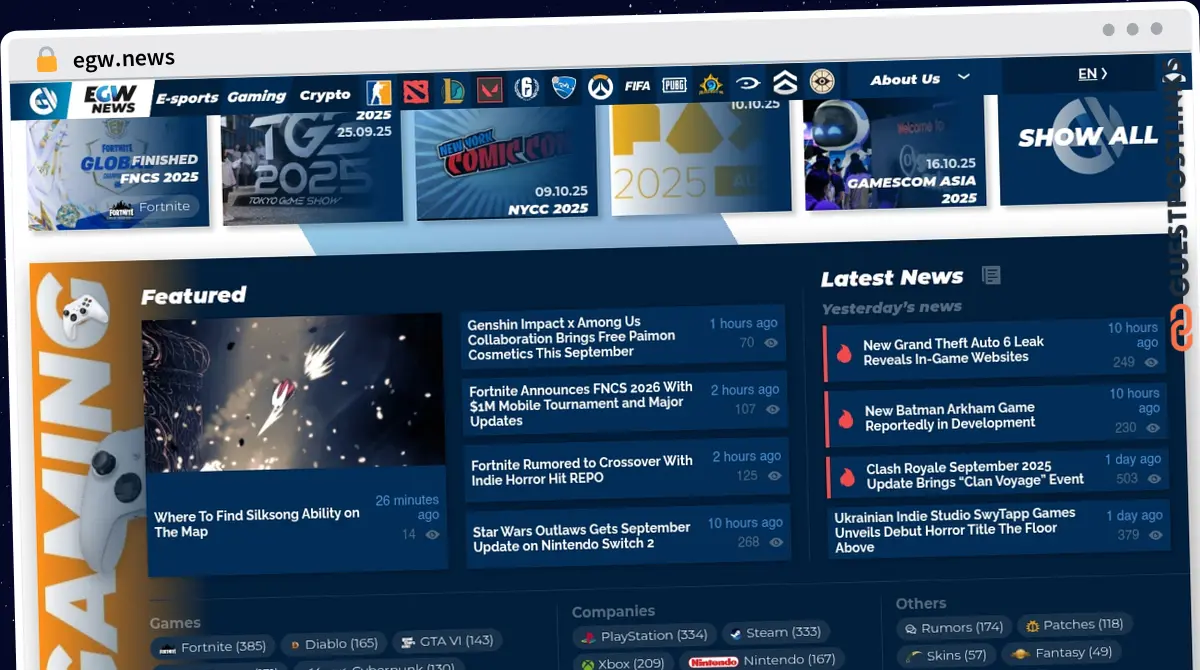Switch to the Crypto menu tab
The image size is (1200, 670).
pyautogui.click(x=325, y=95)
